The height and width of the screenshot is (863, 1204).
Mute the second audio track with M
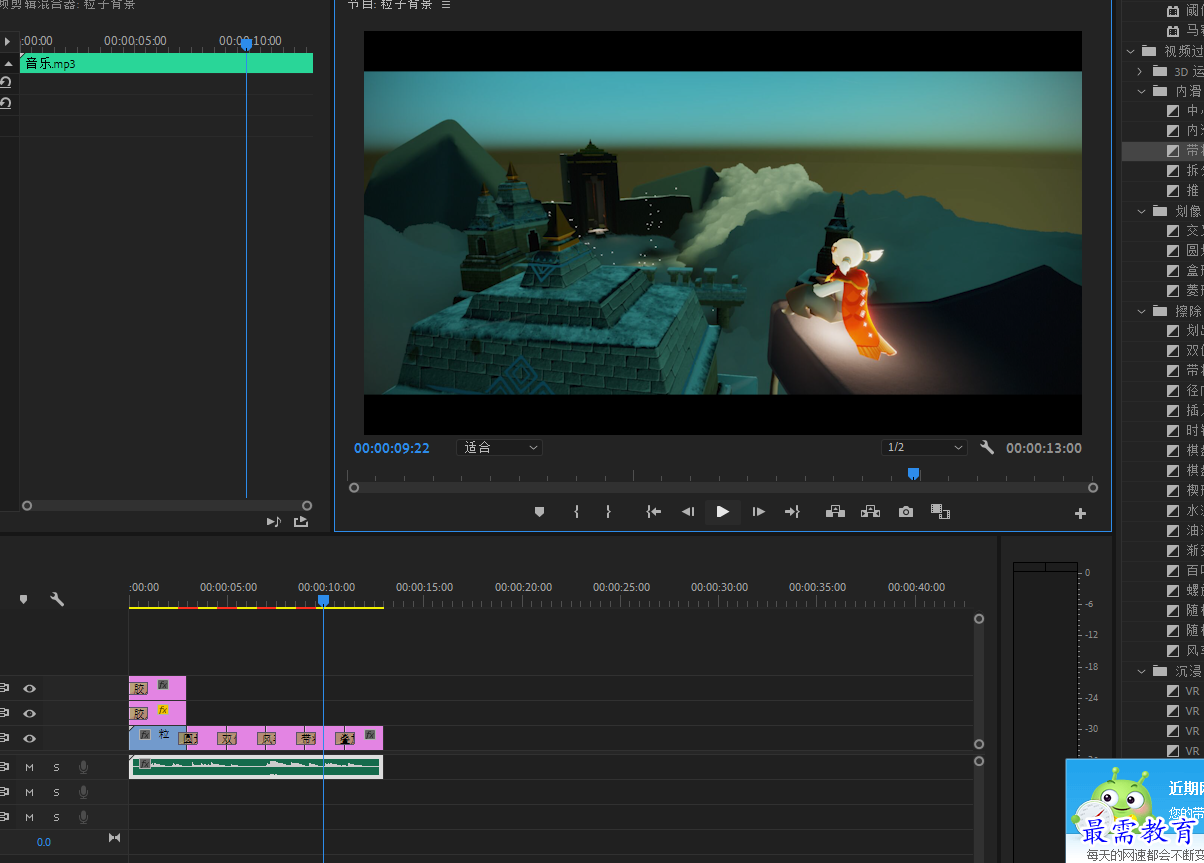[x=30, y=792]
